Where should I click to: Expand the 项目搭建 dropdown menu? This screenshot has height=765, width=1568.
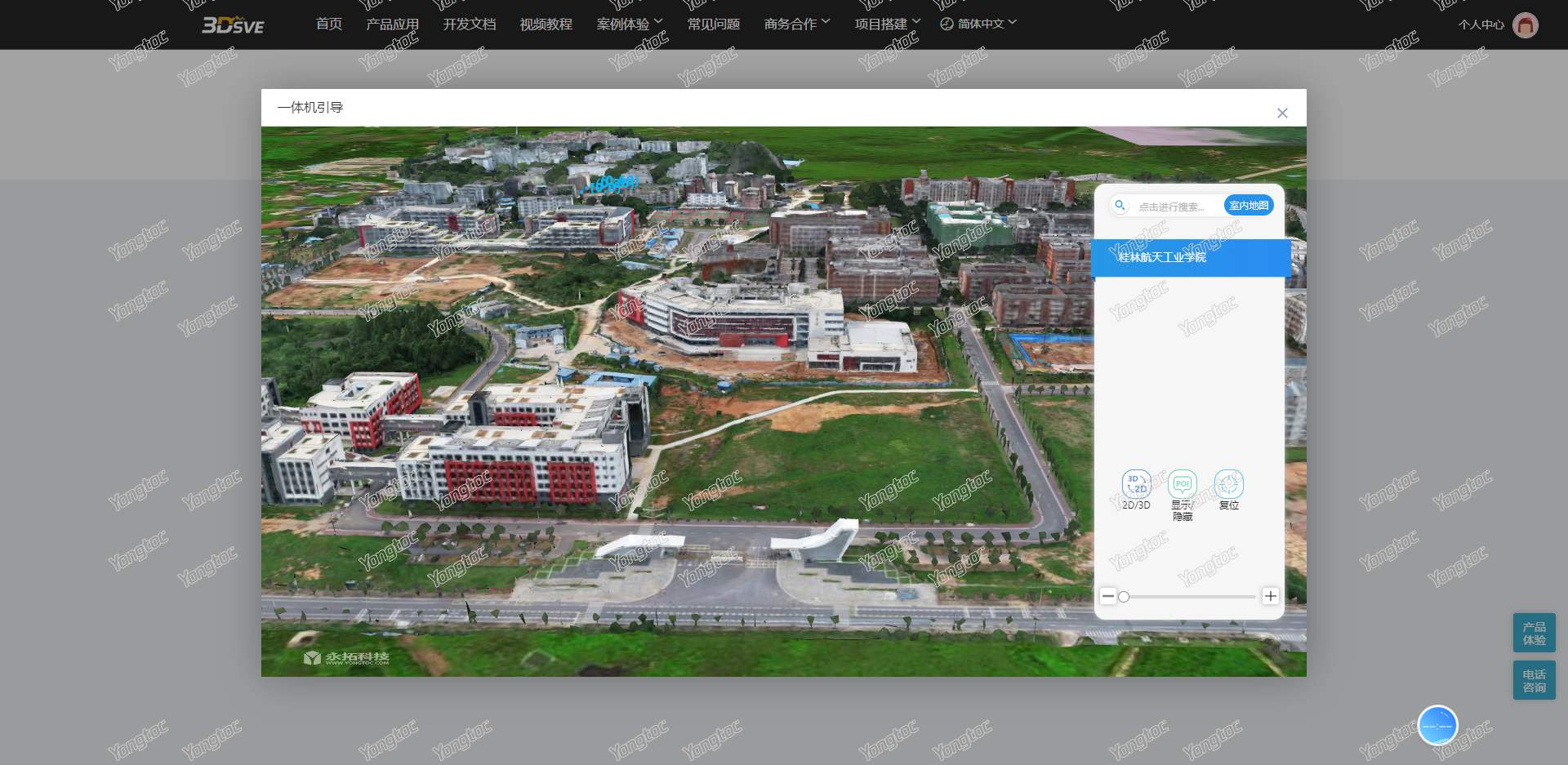click(887, 24)
